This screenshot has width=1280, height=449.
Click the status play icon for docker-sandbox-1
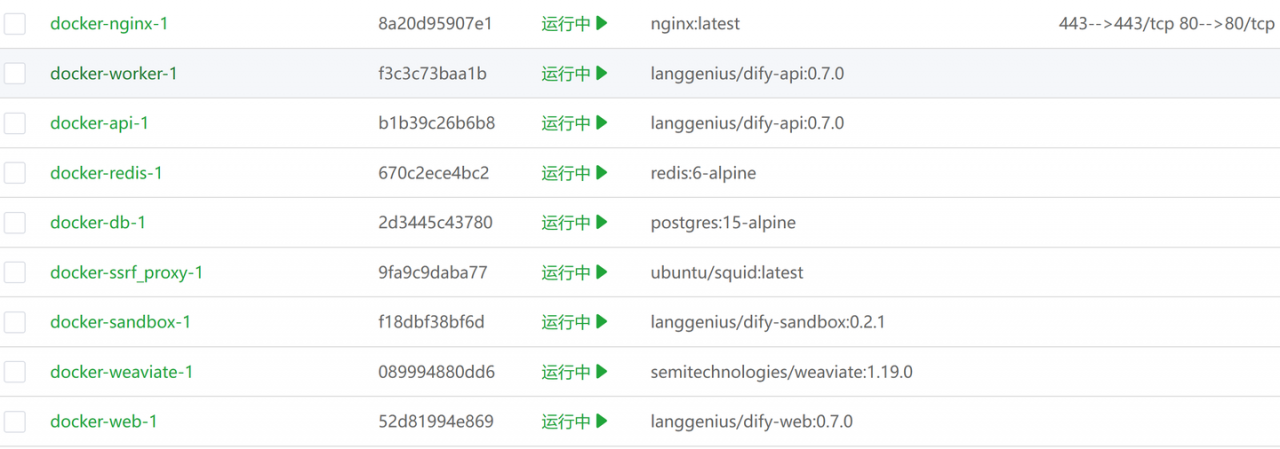click(x=602, y=322)
